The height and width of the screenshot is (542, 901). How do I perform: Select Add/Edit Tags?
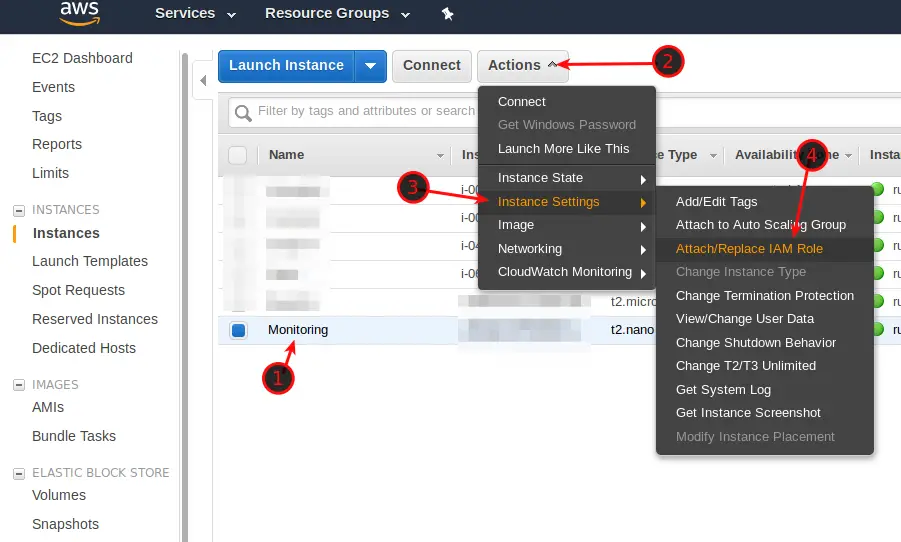click(x=764, y=202)
